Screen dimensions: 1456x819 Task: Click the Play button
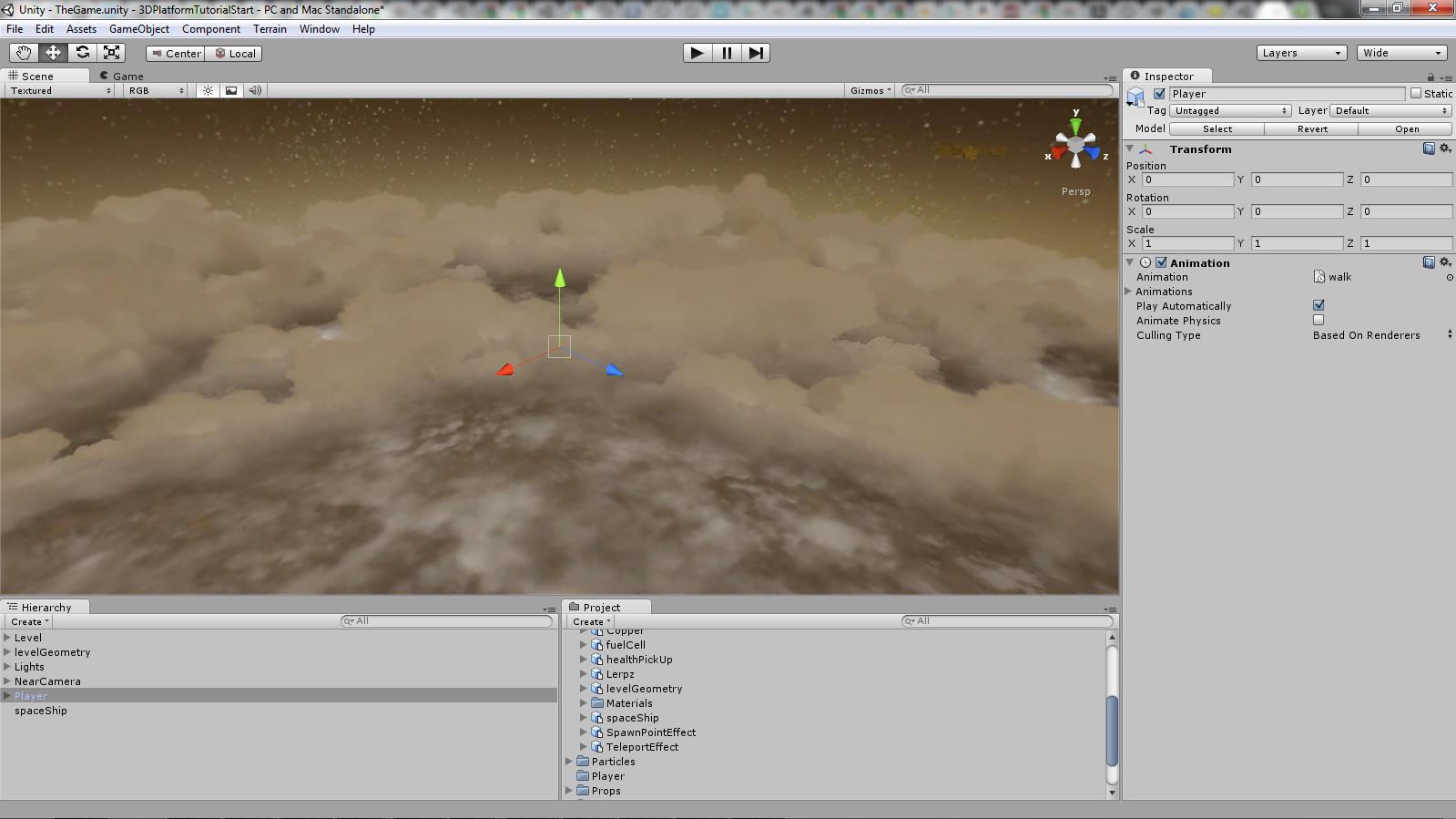(x=697, y=53)
